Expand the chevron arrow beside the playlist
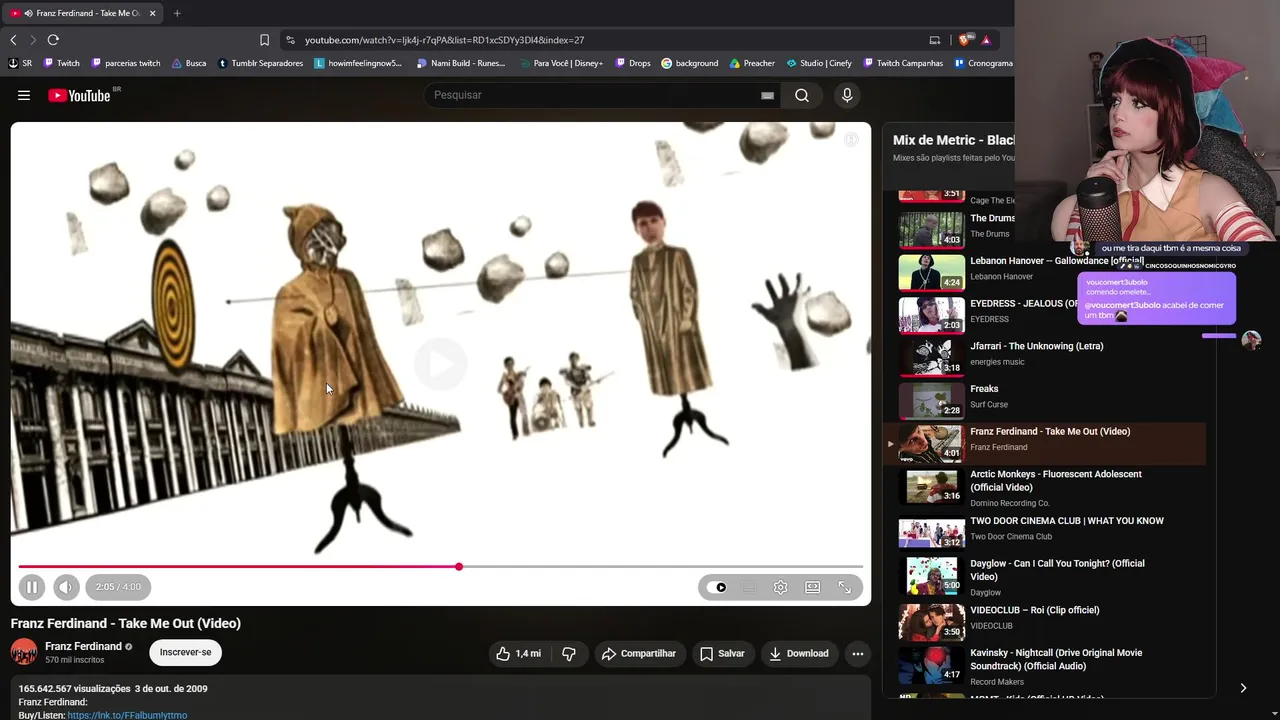This screenshot has height=720, width=1280. pos(1243,688)
